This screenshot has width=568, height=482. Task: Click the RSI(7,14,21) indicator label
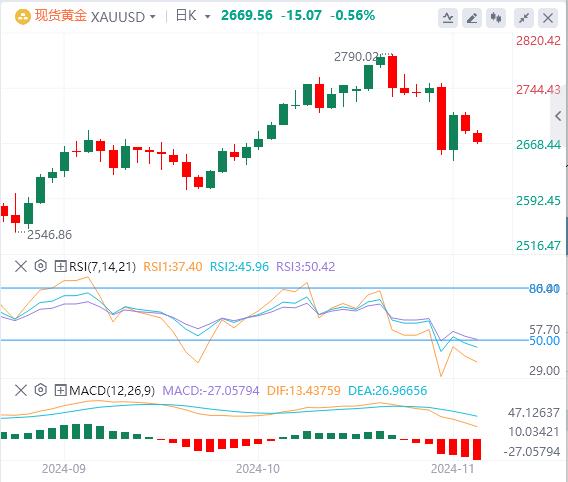[x=102, y=267]
